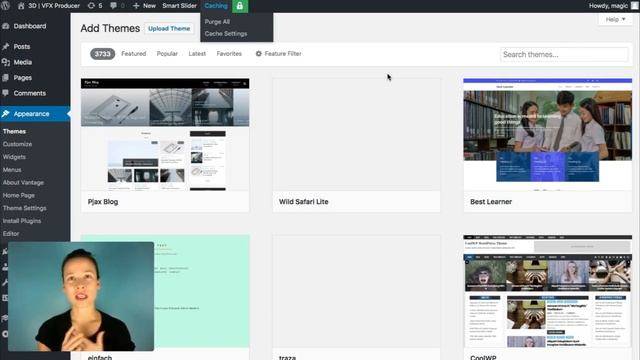Open Comments in sidebar
Screen dimensions: 640x360
[x=29, y=93]
